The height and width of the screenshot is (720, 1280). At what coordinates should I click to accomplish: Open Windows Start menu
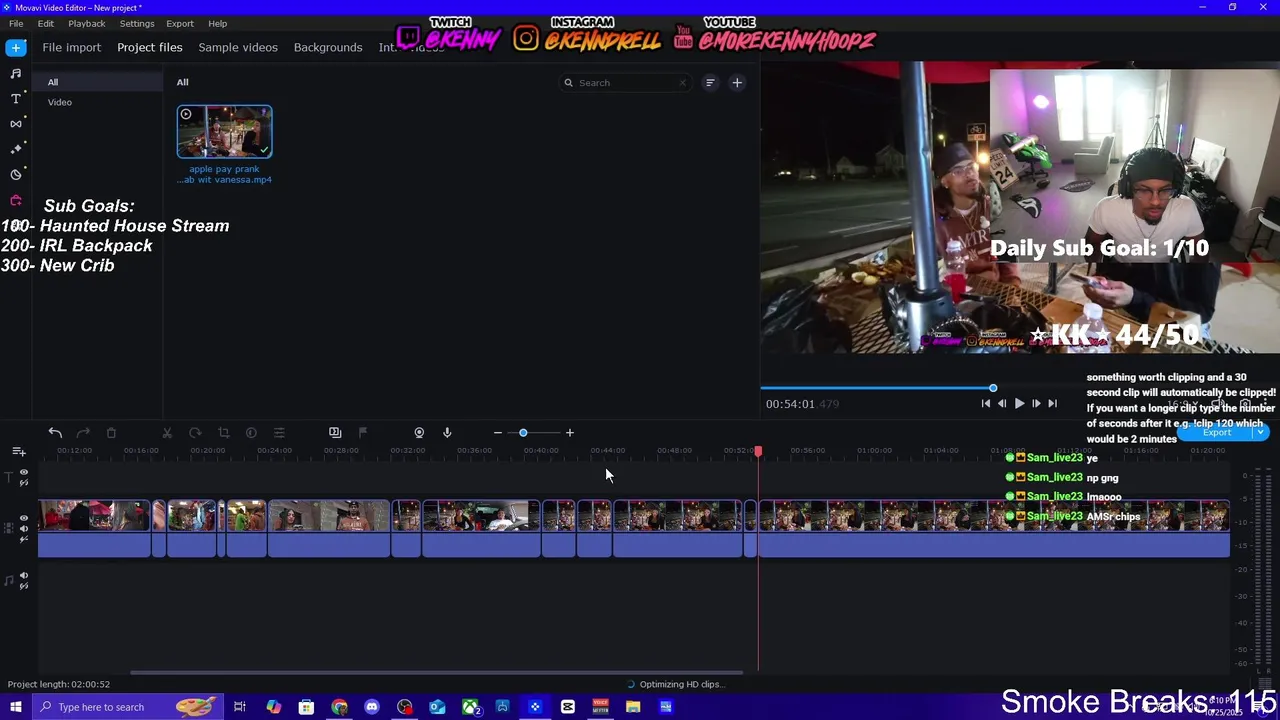[x=15, y=707]
